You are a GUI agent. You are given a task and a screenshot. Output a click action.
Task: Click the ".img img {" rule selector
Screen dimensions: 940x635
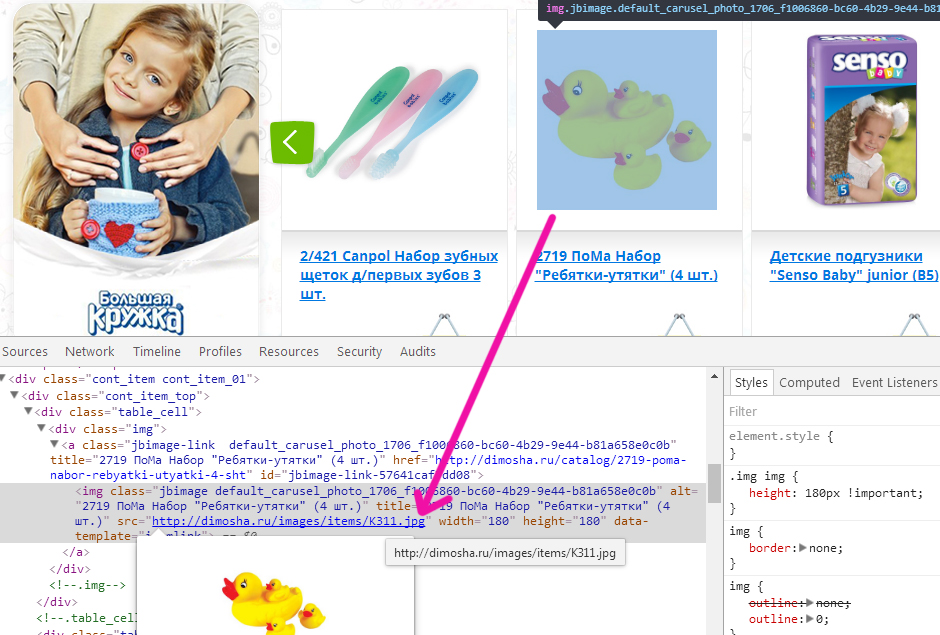pyautogui.click(x=763, y=477)
